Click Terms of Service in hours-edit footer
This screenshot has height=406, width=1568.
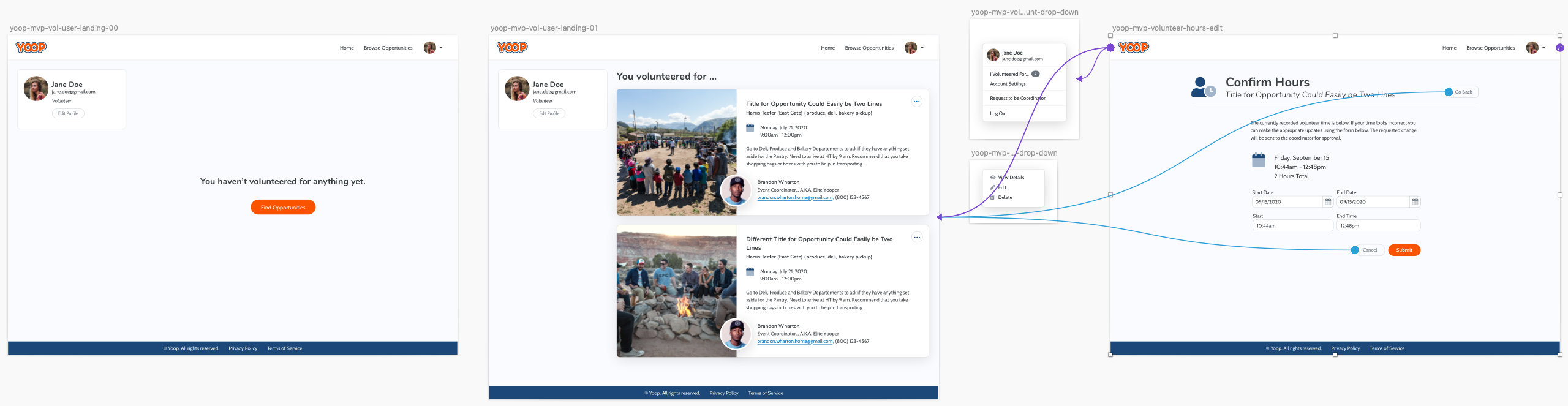click(1387, 348)
